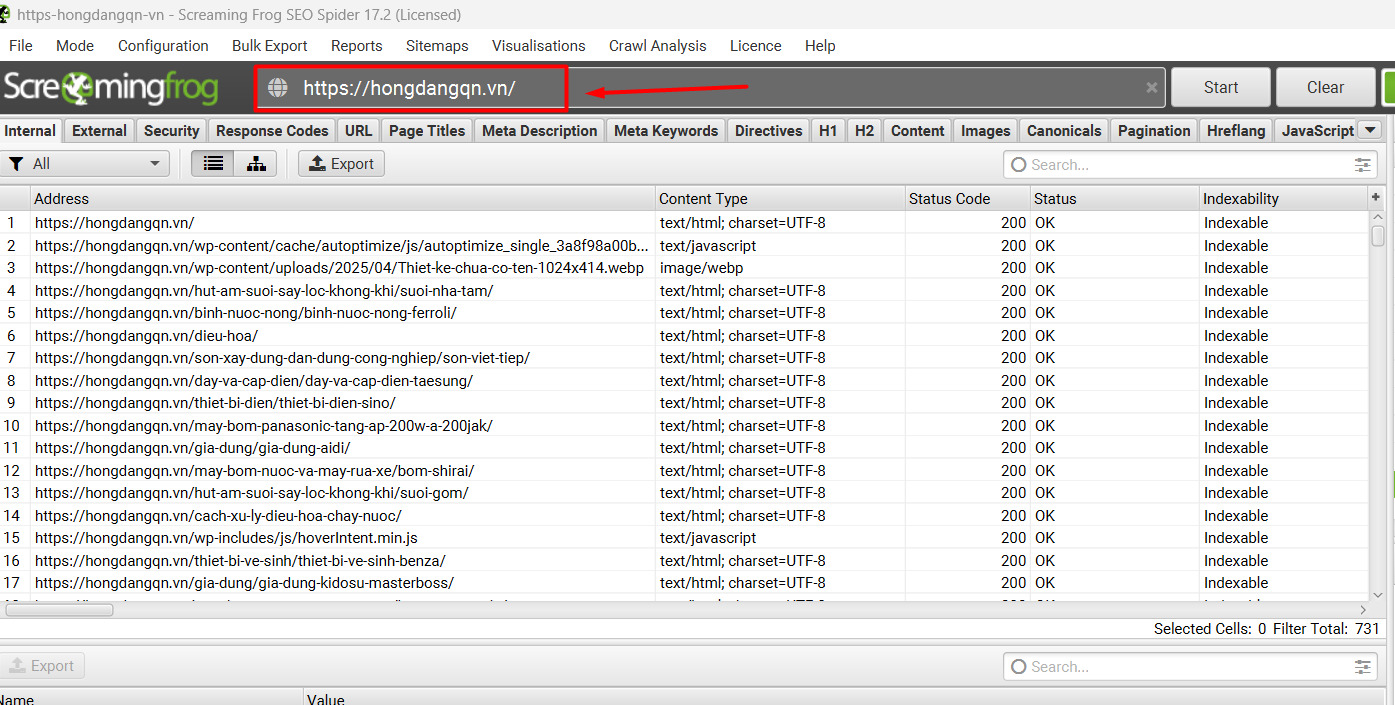Open the Help menu
Image resolution: width=1395 pixels, height=705 pixels.
[x=820, y=46]
